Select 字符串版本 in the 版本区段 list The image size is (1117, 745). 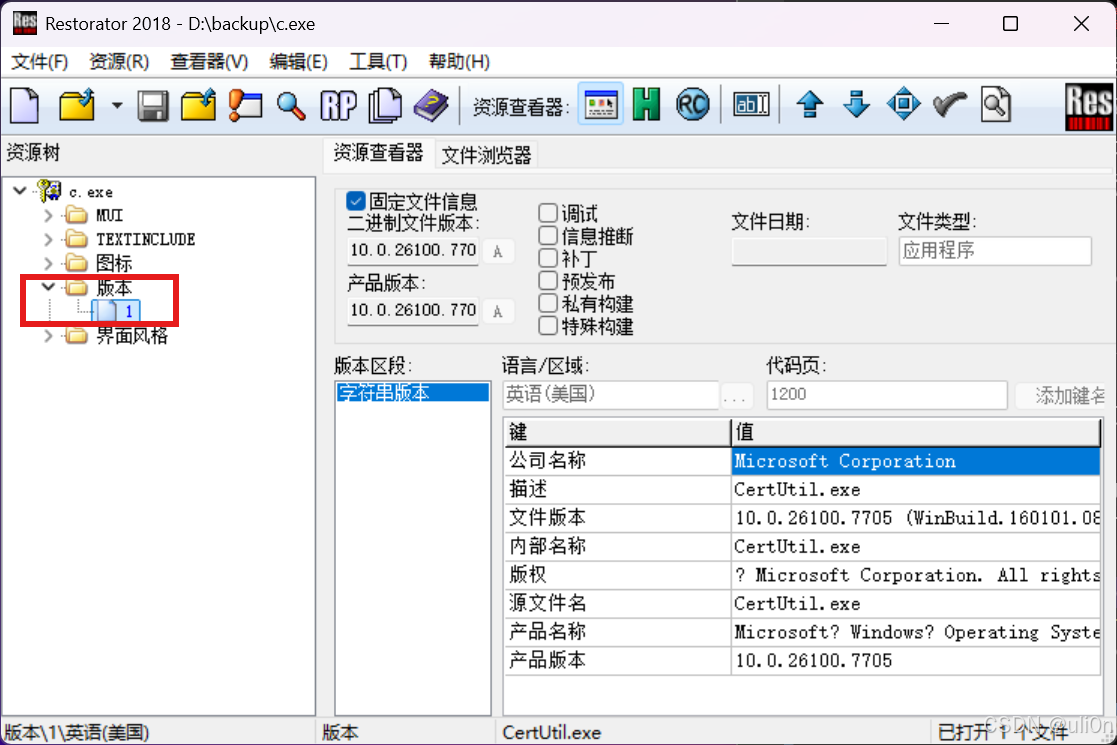(413, 392)
